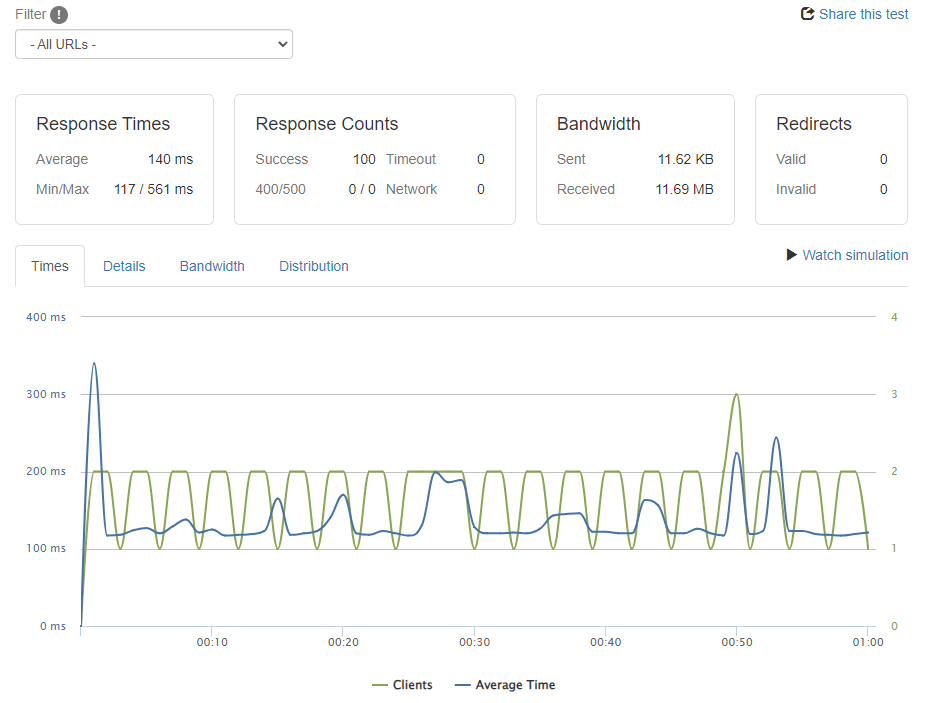Click the share icon beside Share this test
Screen dimensions: 947x703
808,14
